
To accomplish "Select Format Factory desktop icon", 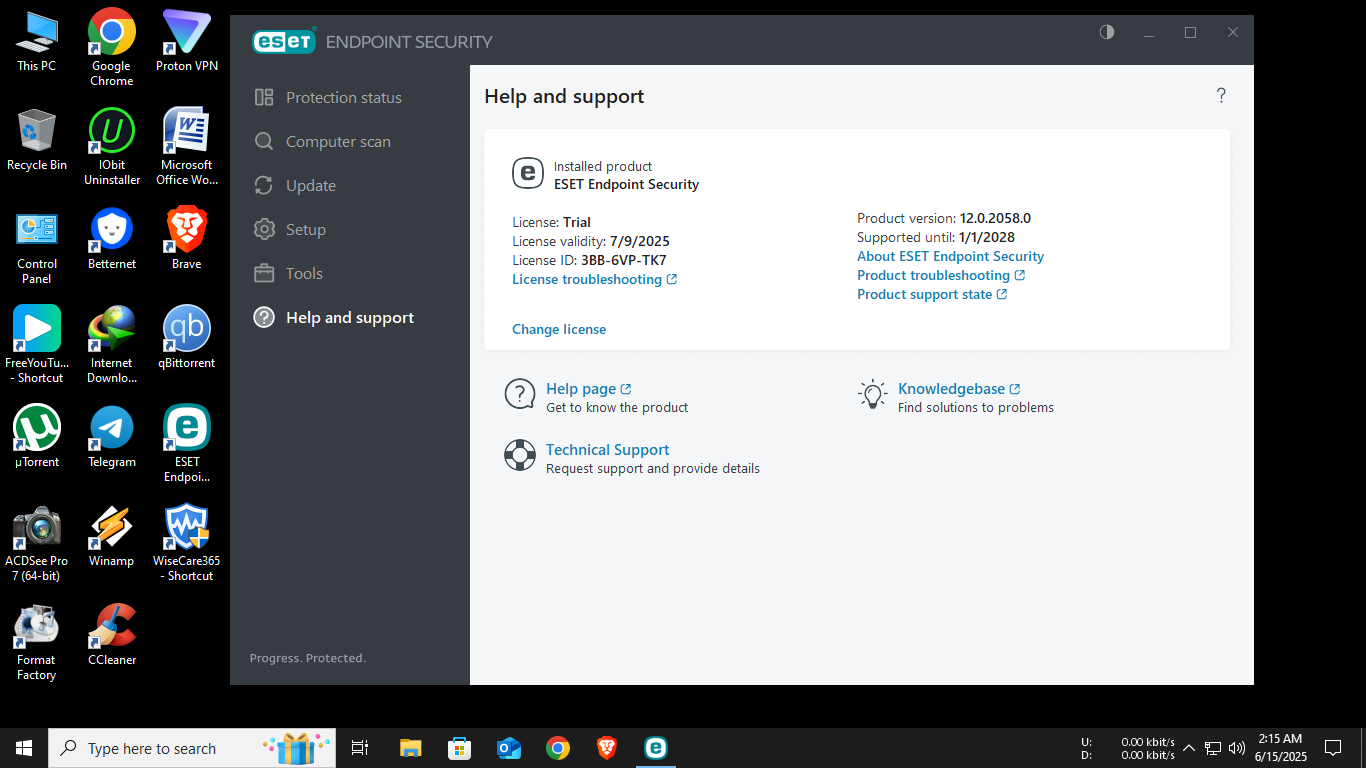I will (x=37, y=642).
